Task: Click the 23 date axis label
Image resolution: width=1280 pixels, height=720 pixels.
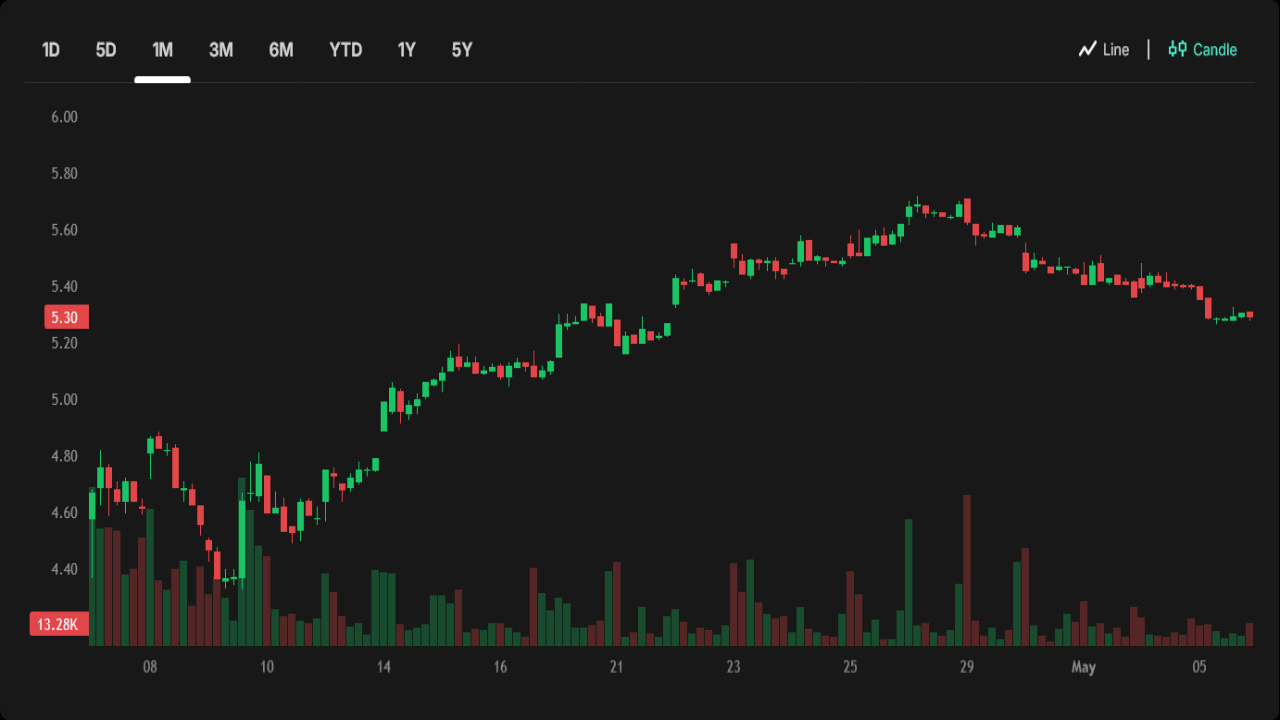Action: [733, 667]
